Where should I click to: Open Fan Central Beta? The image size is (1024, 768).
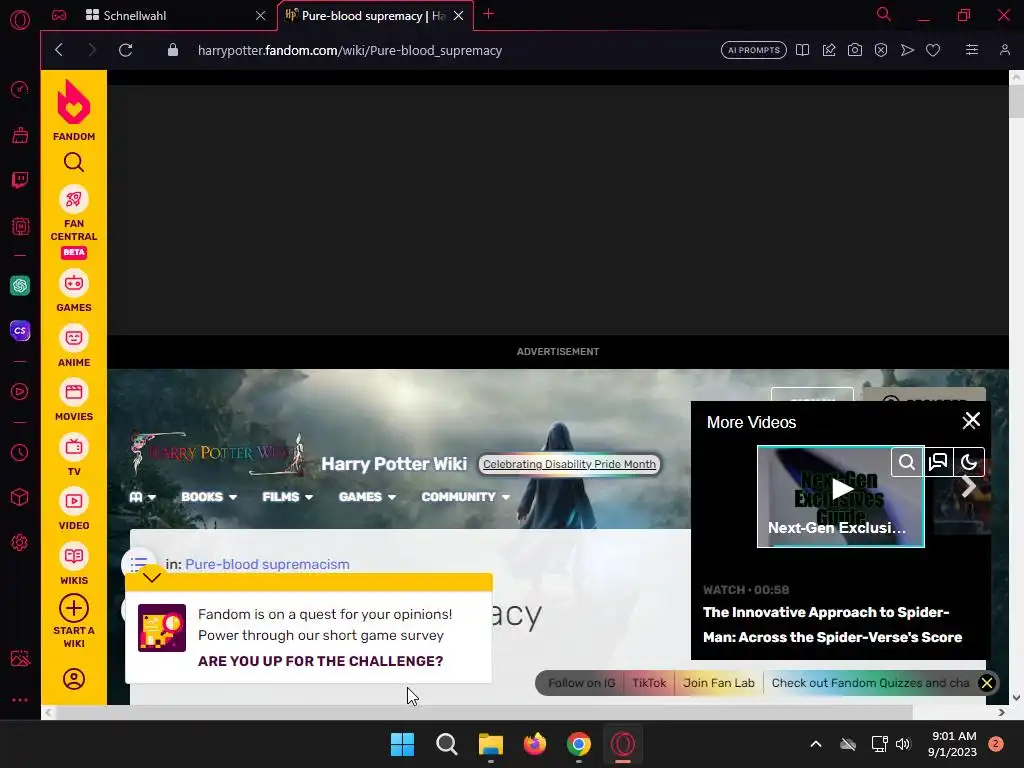(74, 221)
